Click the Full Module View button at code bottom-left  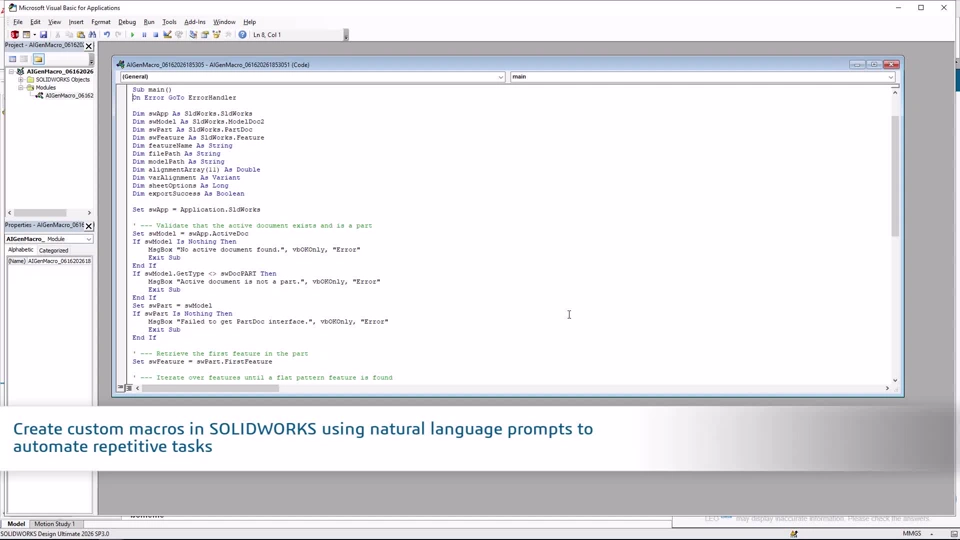point(129,388)
